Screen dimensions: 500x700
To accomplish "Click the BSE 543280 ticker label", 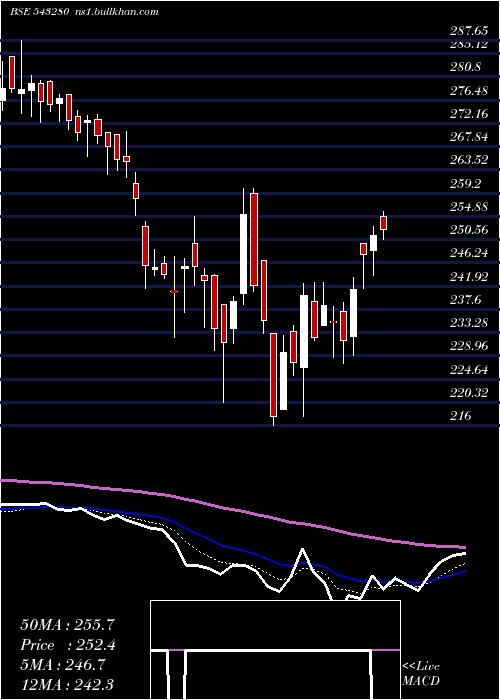I will tap(40, 12).
